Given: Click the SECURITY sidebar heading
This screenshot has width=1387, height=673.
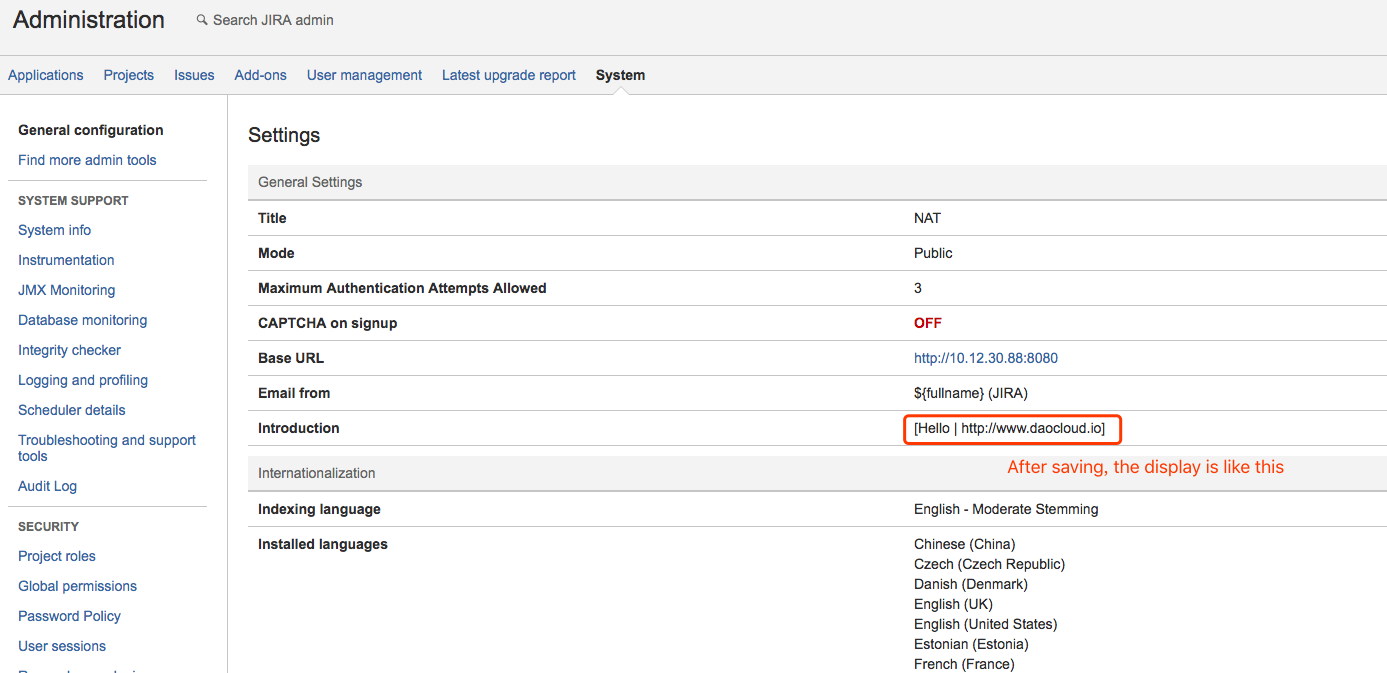Looking at the screenshot, I should click(x=48, y=527).
